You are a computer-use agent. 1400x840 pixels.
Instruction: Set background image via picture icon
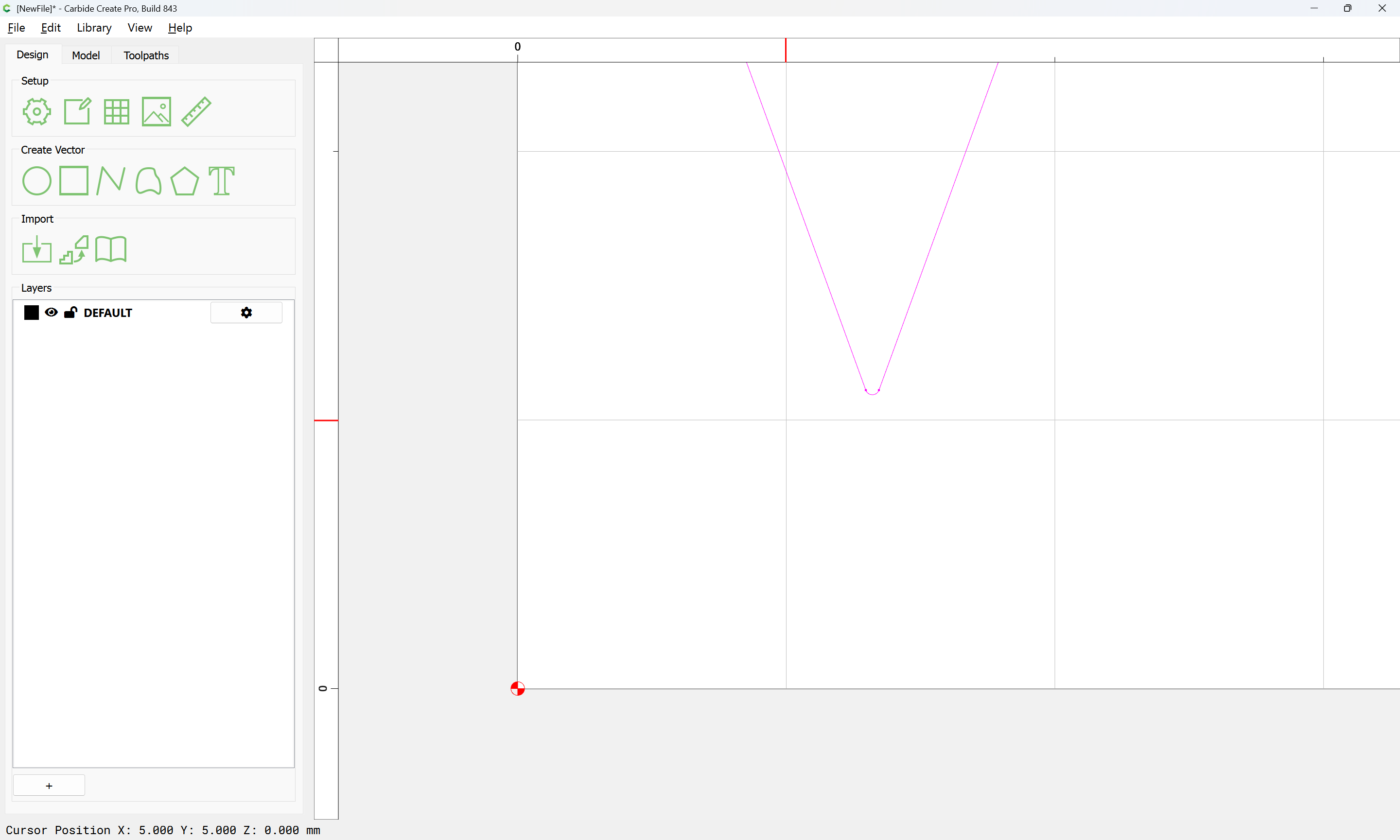[x=156, y=111]
